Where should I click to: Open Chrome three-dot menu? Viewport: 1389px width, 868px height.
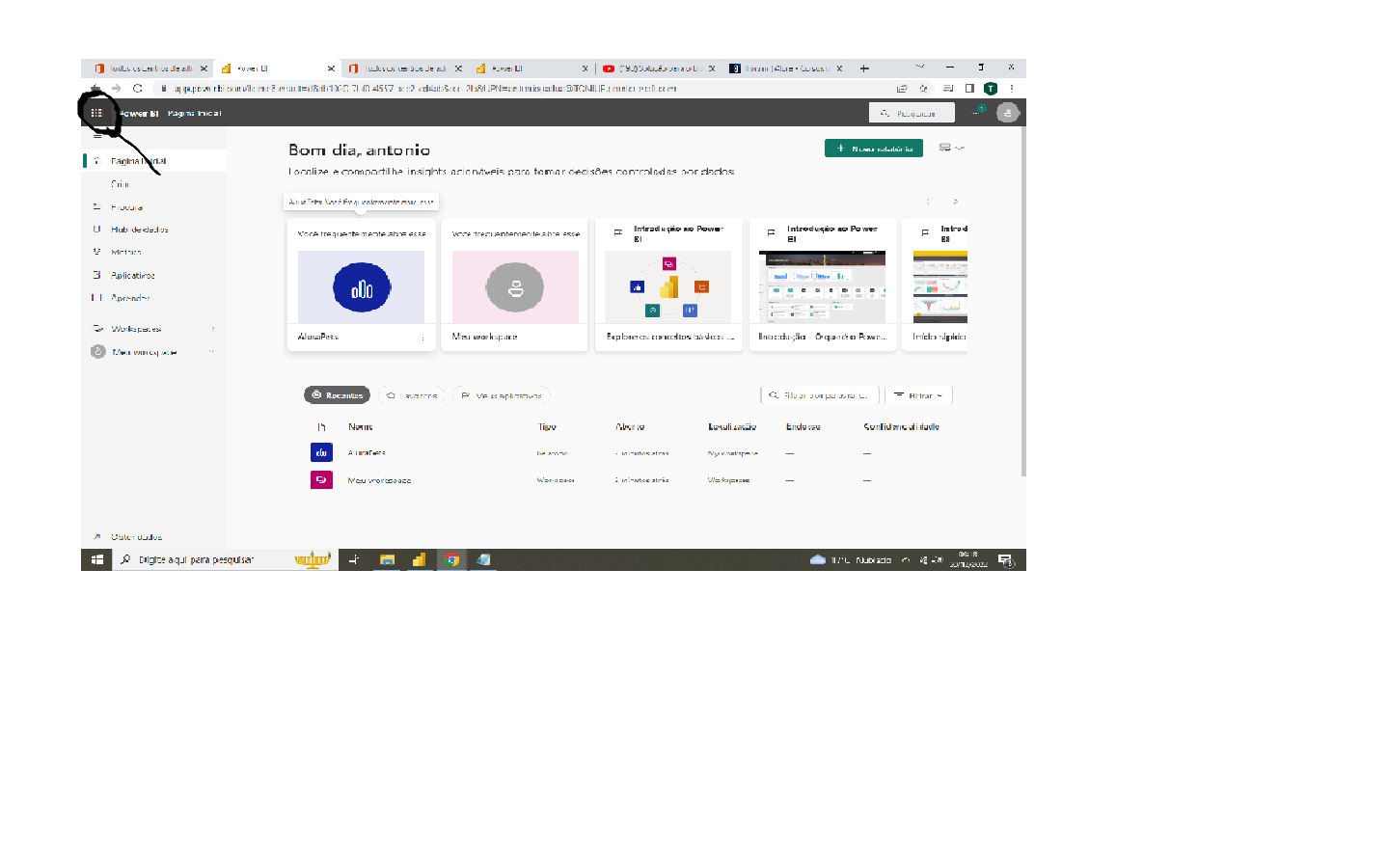click(x=1012, y=88)
